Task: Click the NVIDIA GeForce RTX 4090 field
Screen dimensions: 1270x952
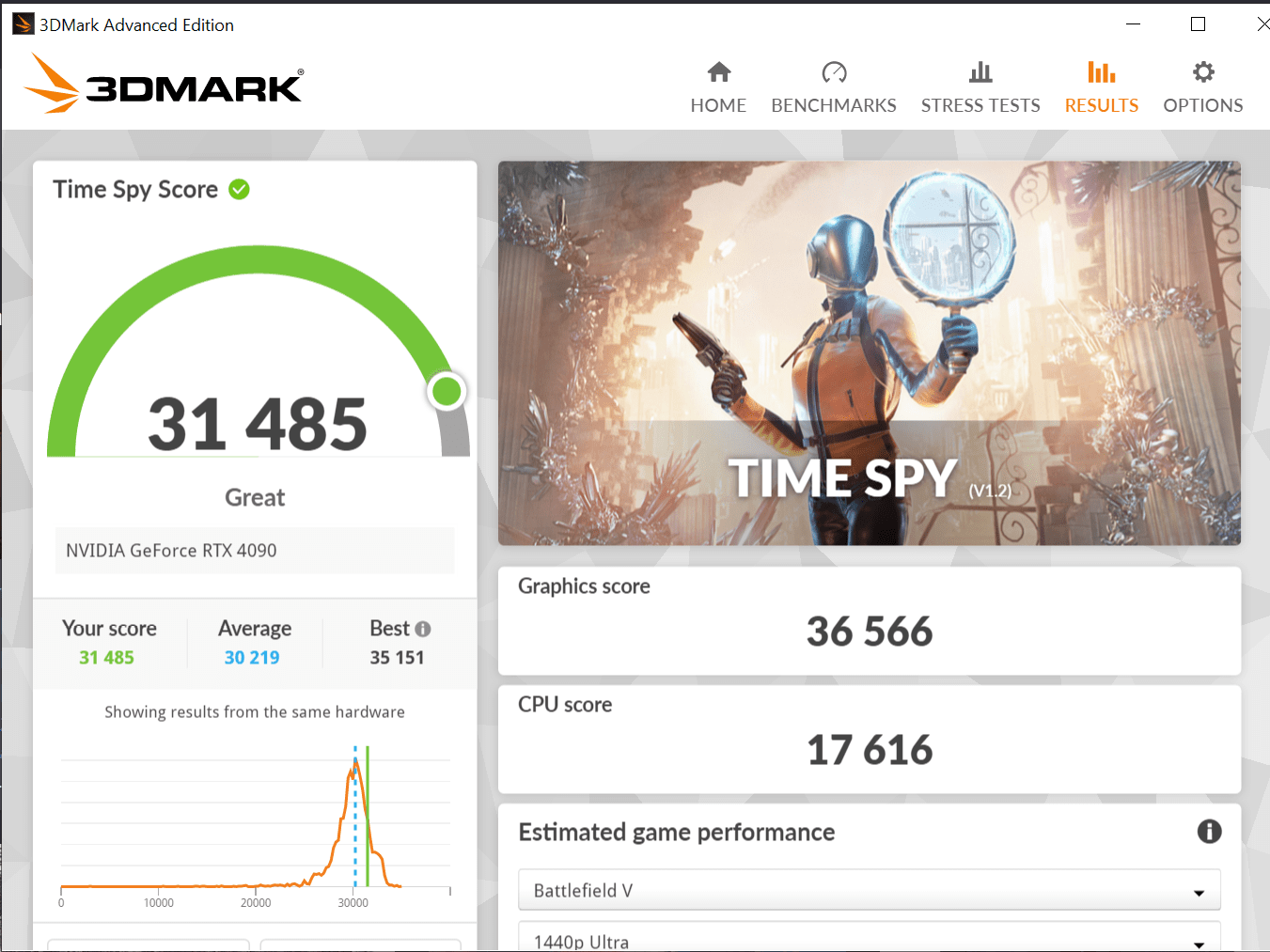Action: tap(255, 551)
